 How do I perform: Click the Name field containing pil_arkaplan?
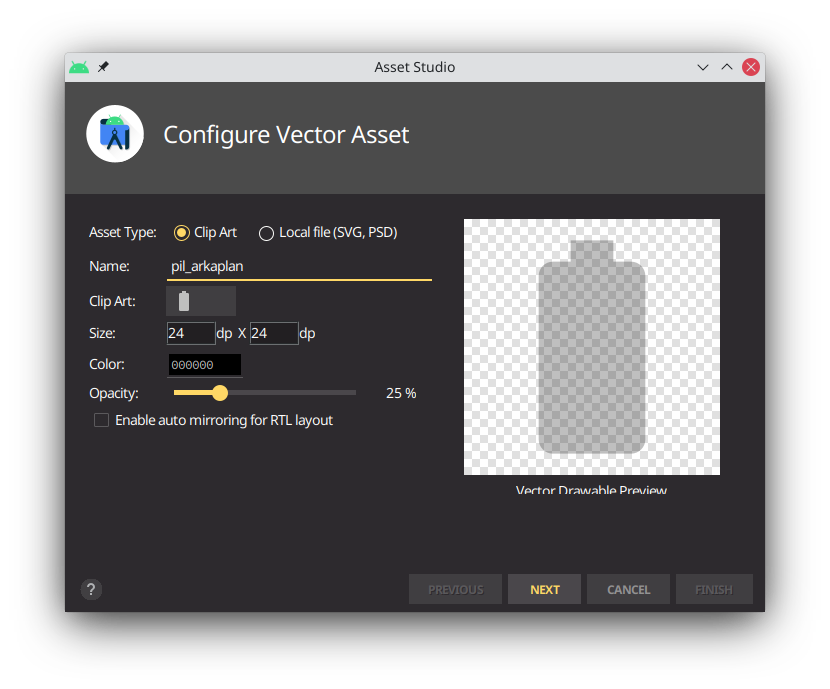(x=300, y=267)
